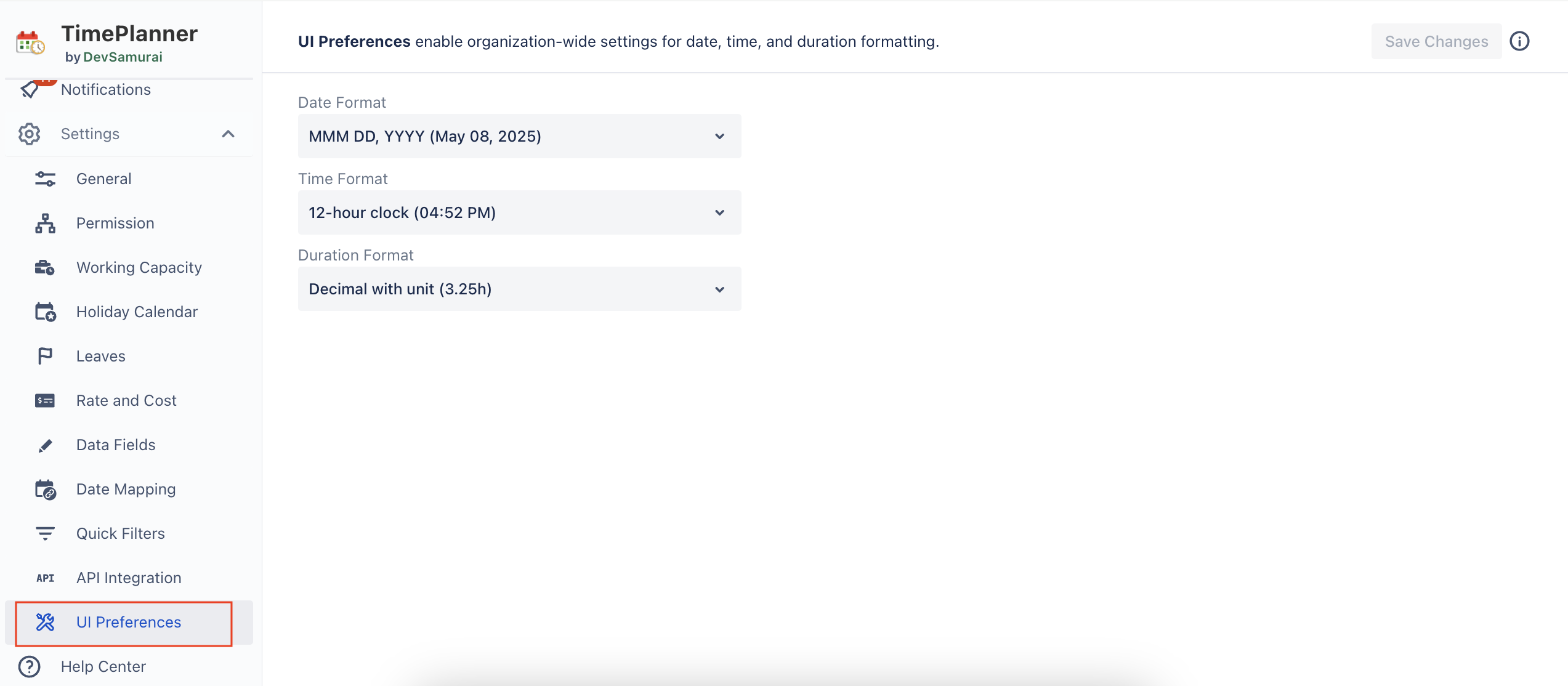Viewport: 1568px width, 686px height.
Task: Click the Leaves flag icon
Action: point(45,356)
